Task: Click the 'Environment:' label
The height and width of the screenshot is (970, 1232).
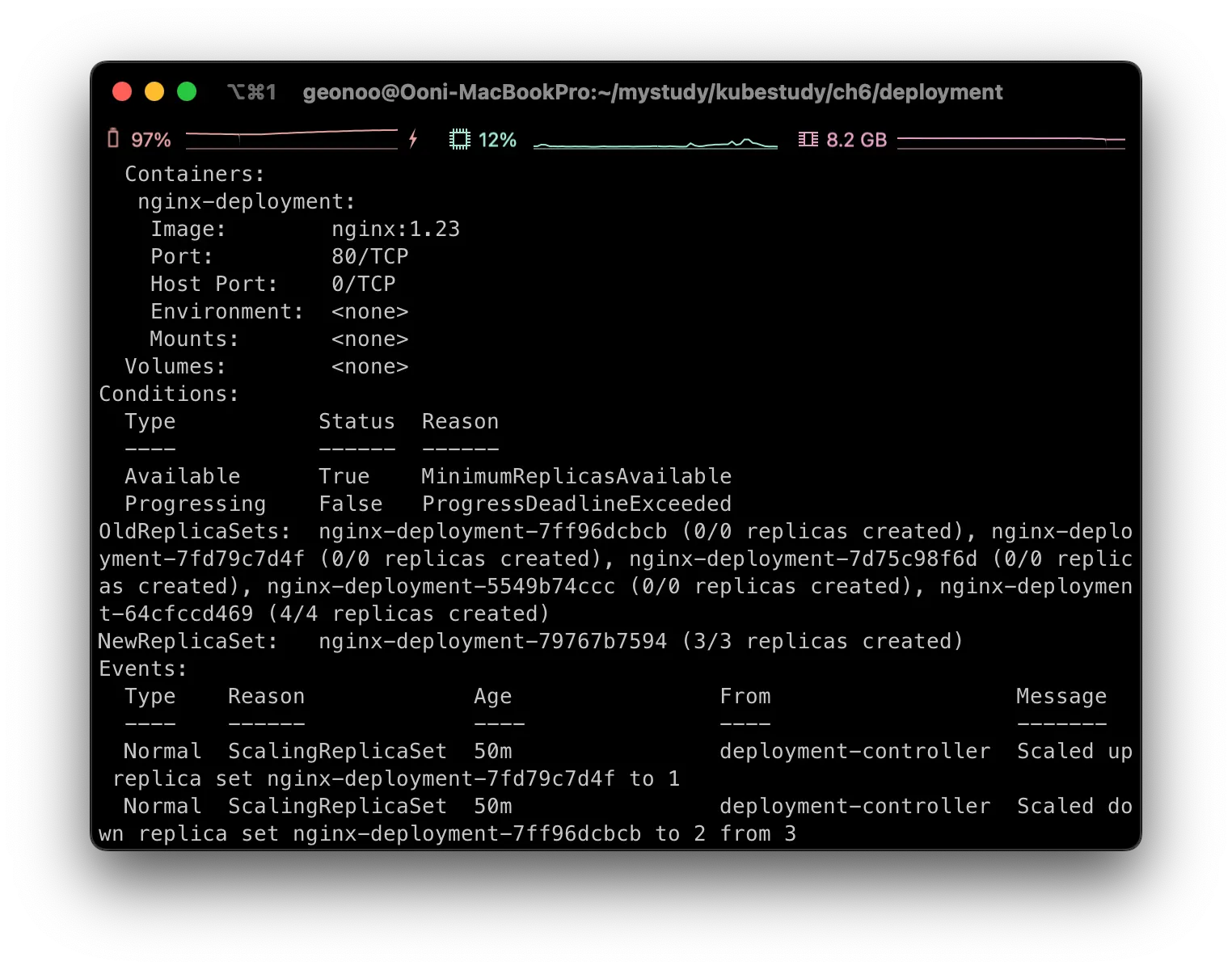Action: click(x=227, y=311)
